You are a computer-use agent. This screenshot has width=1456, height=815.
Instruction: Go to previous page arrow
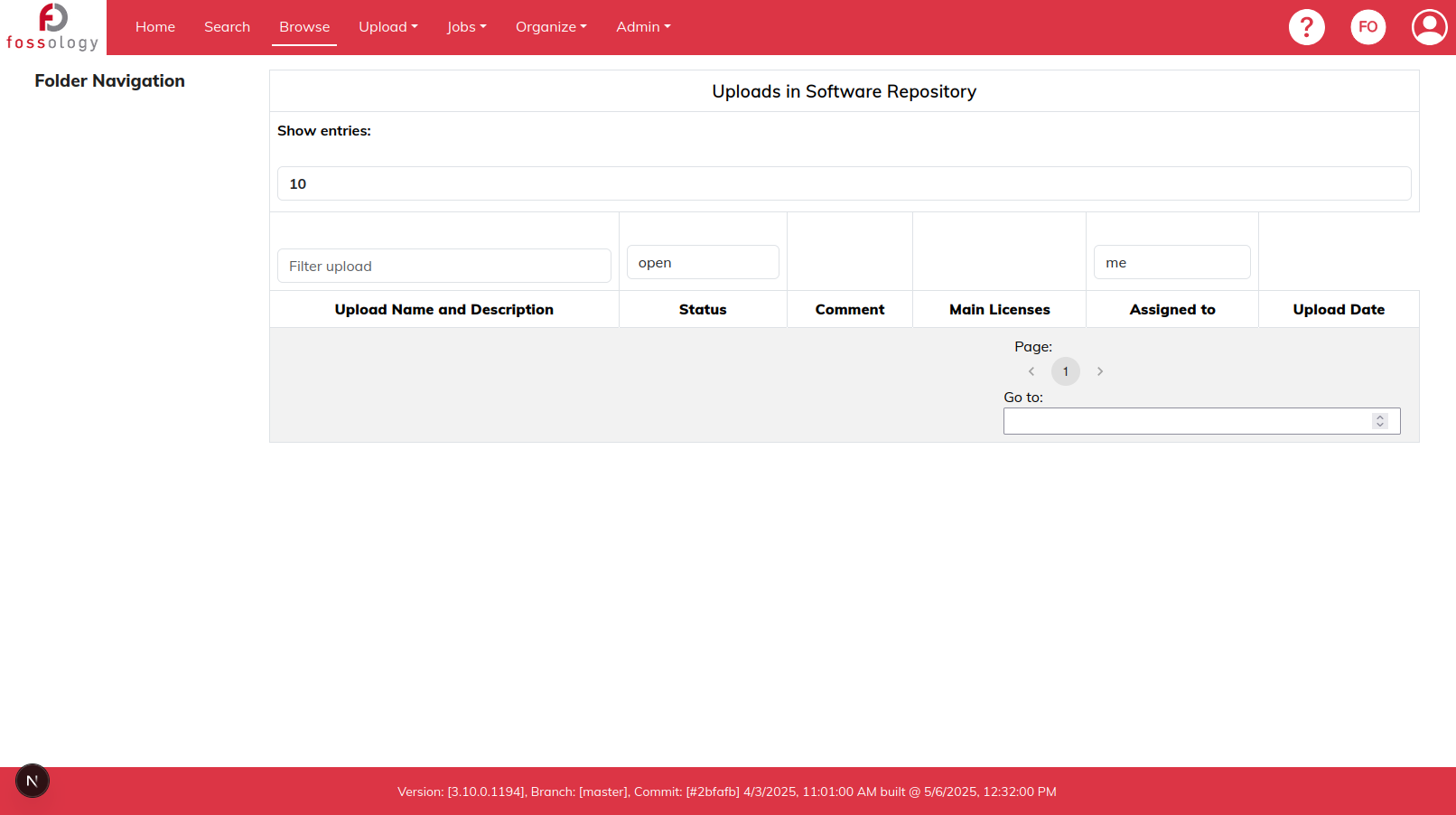[x=1031, y=371]
